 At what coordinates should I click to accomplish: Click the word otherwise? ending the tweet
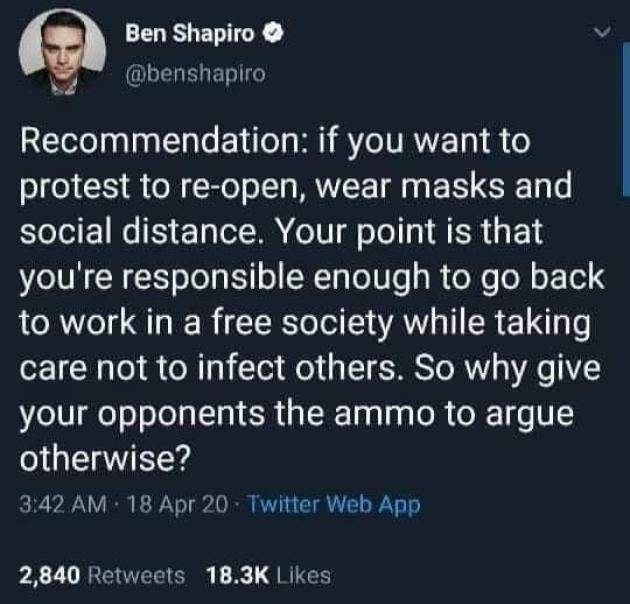tap(104, 458)
